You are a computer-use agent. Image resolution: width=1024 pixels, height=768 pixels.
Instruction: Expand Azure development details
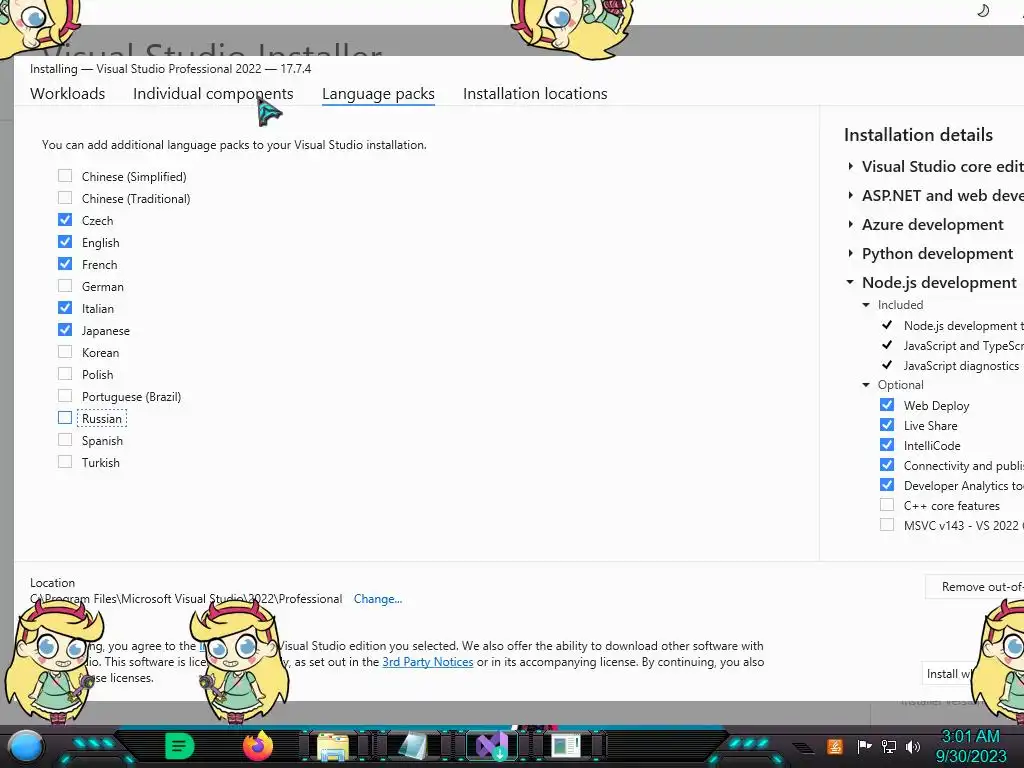pos(850,224)
